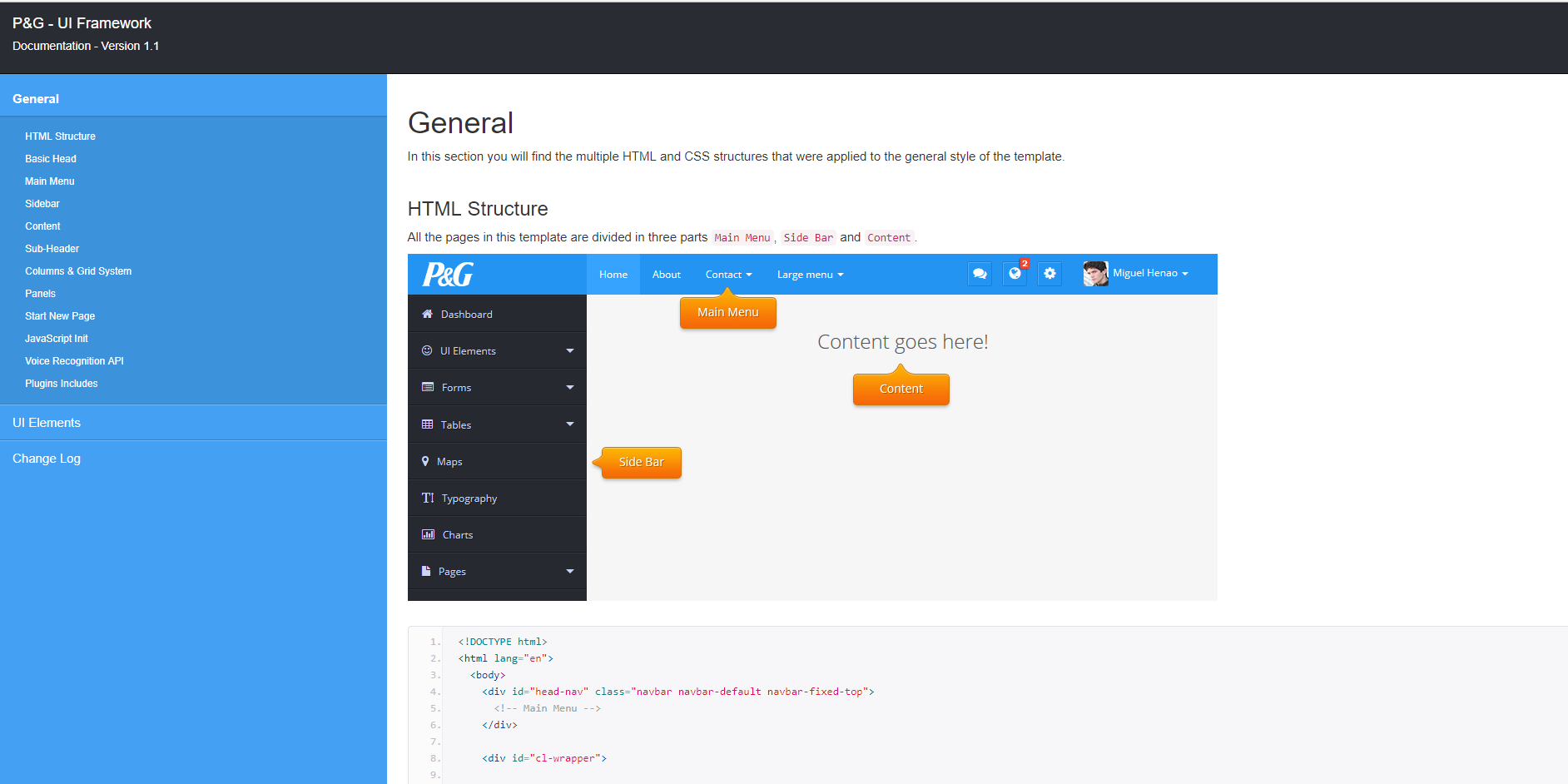The height and width of the screenshot is (784, 1568).
Task: Switch to the About tab
Action: click(x=666, y=274)
